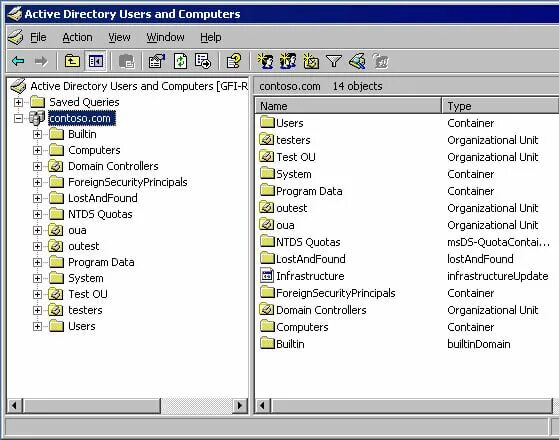Screen dimensions: 559x440
Task: Expand the Users tree node
Action: pos(37,326)
